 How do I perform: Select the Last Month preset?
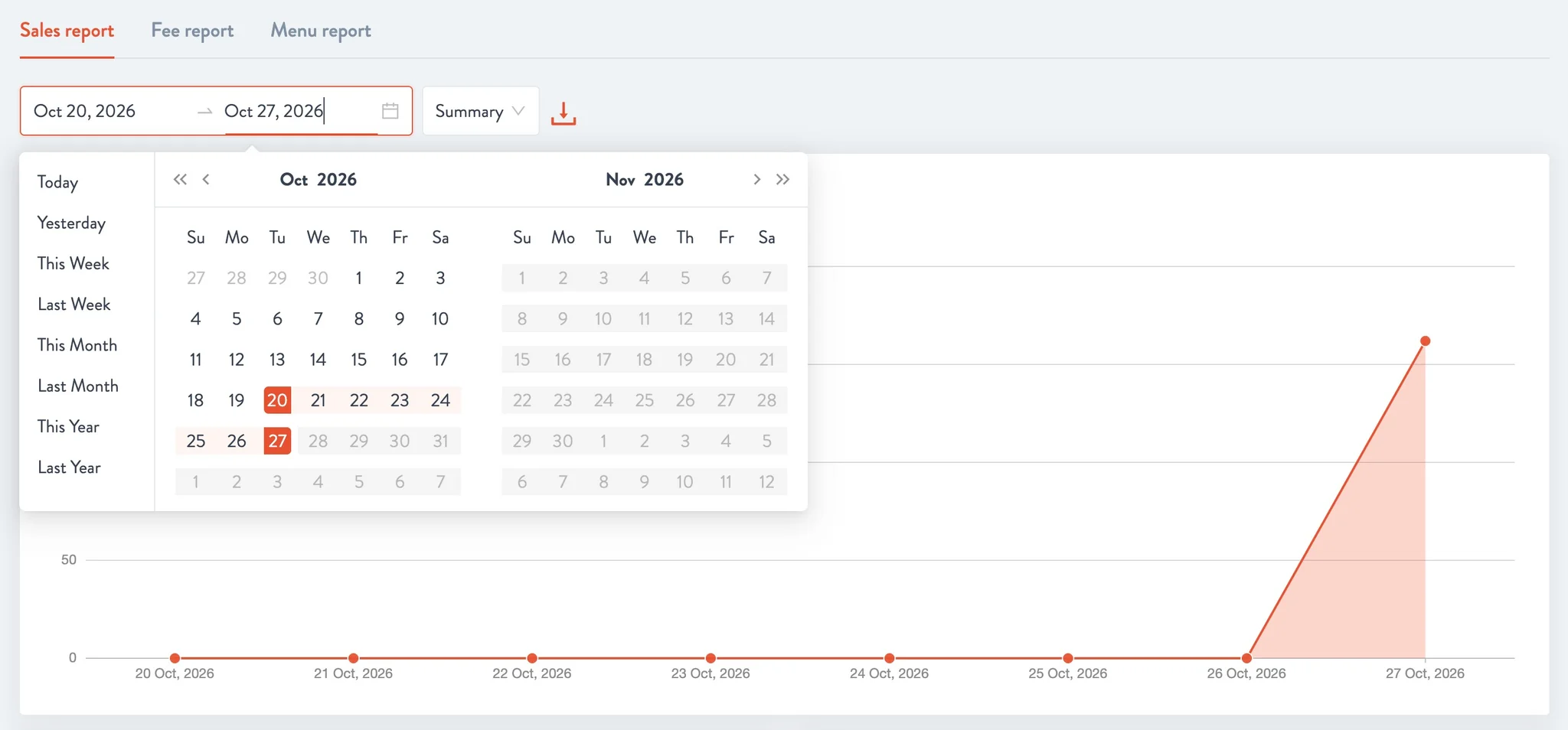[x=78, y=386]
